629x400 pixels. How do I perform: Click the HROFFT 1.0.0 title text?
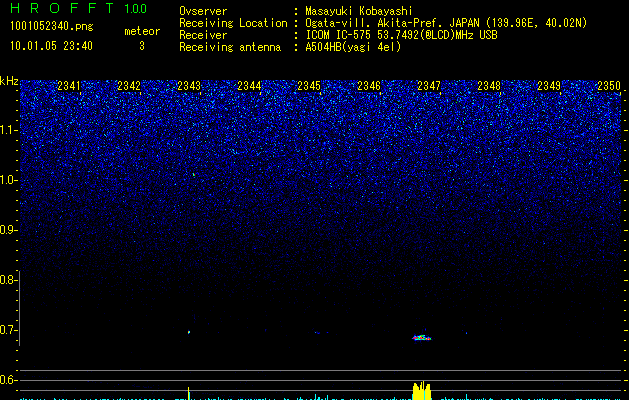(79, 8)
